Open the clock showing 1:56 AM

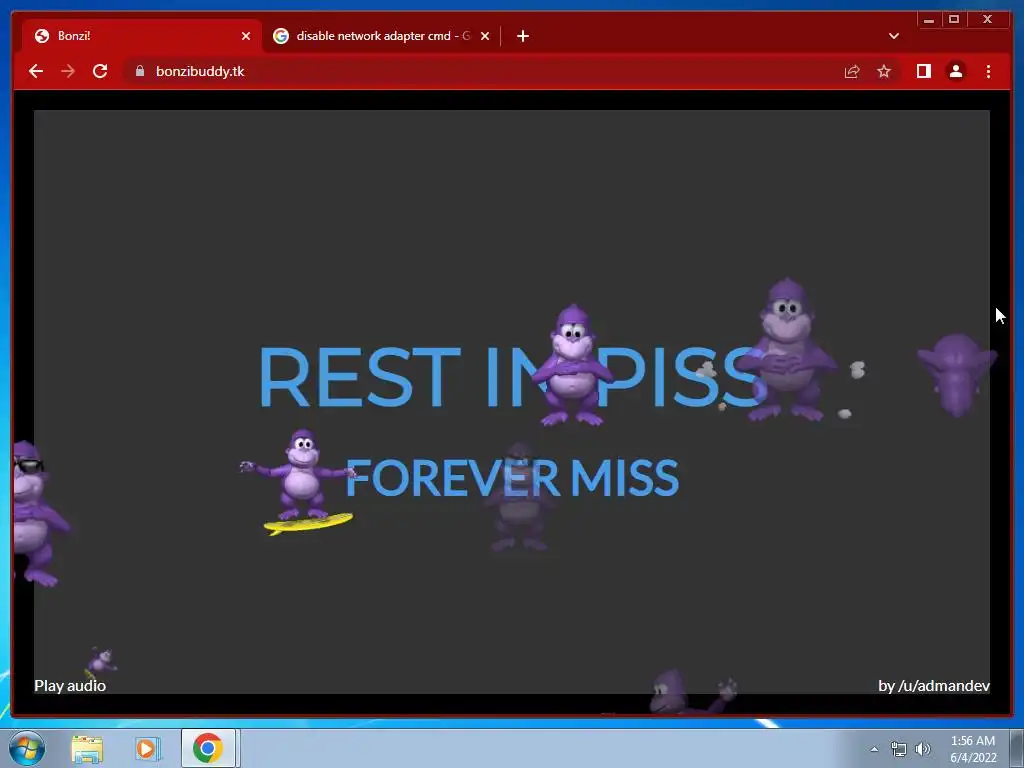pyautogui.click(x=973, y=749)
